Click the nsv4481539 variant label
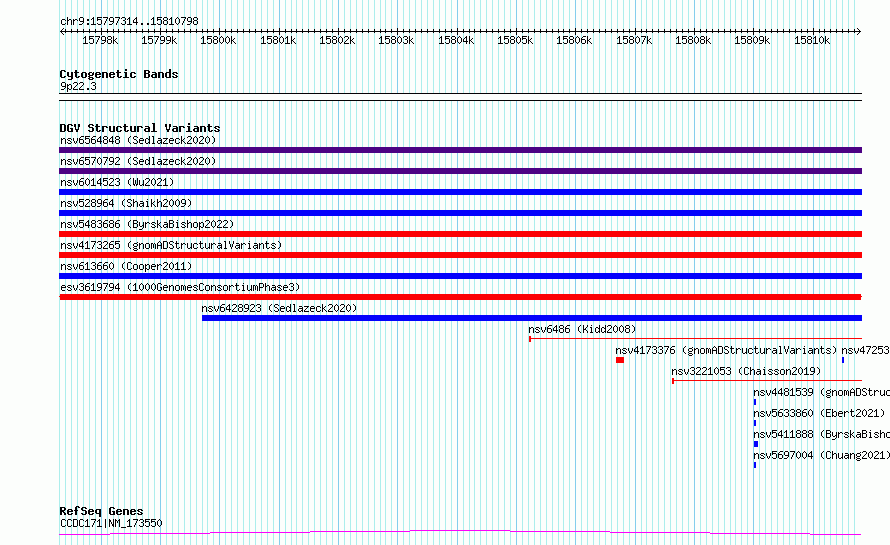This screenshot has height=545, width=890. coord(821,392)
